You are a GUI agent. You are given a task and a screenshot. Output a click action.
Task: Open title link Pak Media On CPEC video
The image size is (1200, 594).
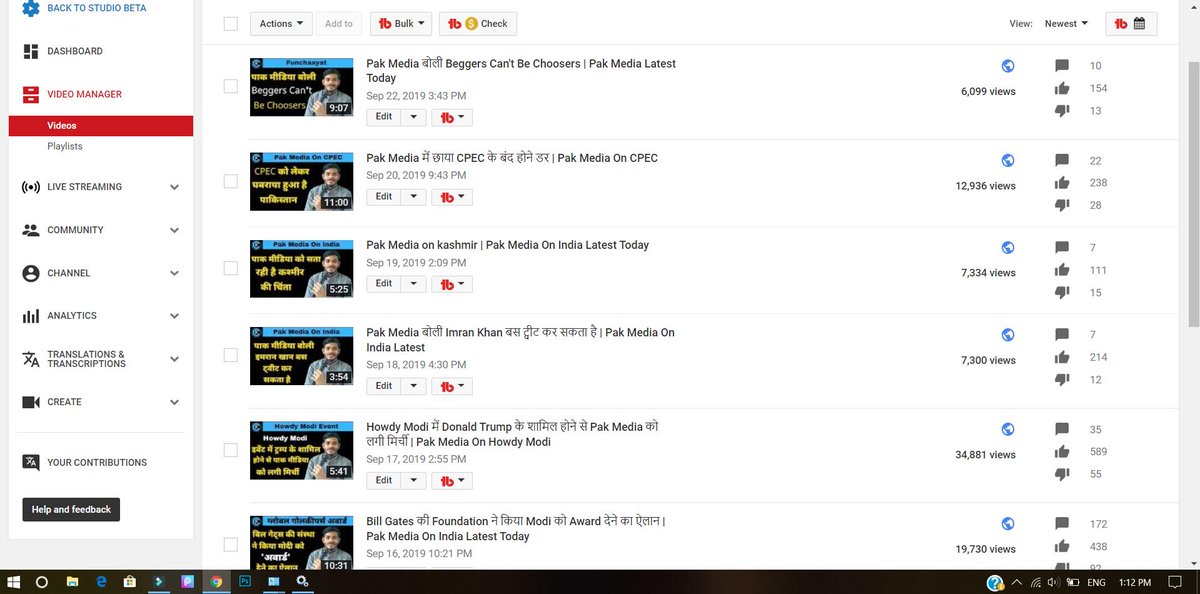click(512, 158)
